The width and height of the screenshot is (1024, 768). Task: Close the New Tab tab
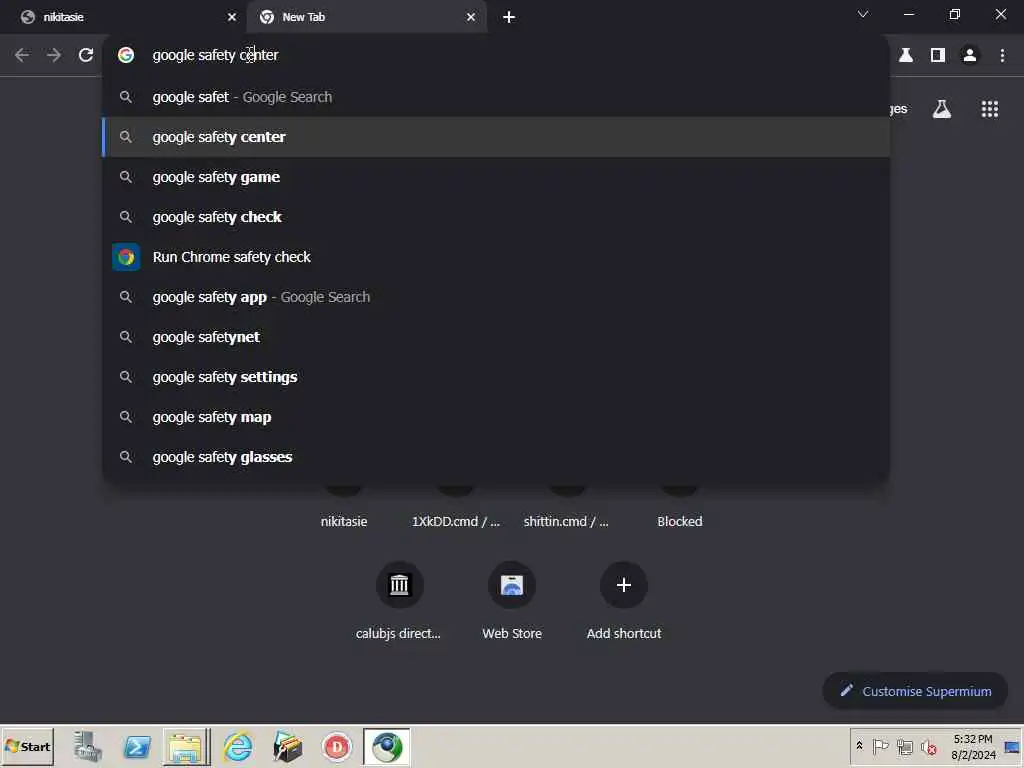[471, 17]
